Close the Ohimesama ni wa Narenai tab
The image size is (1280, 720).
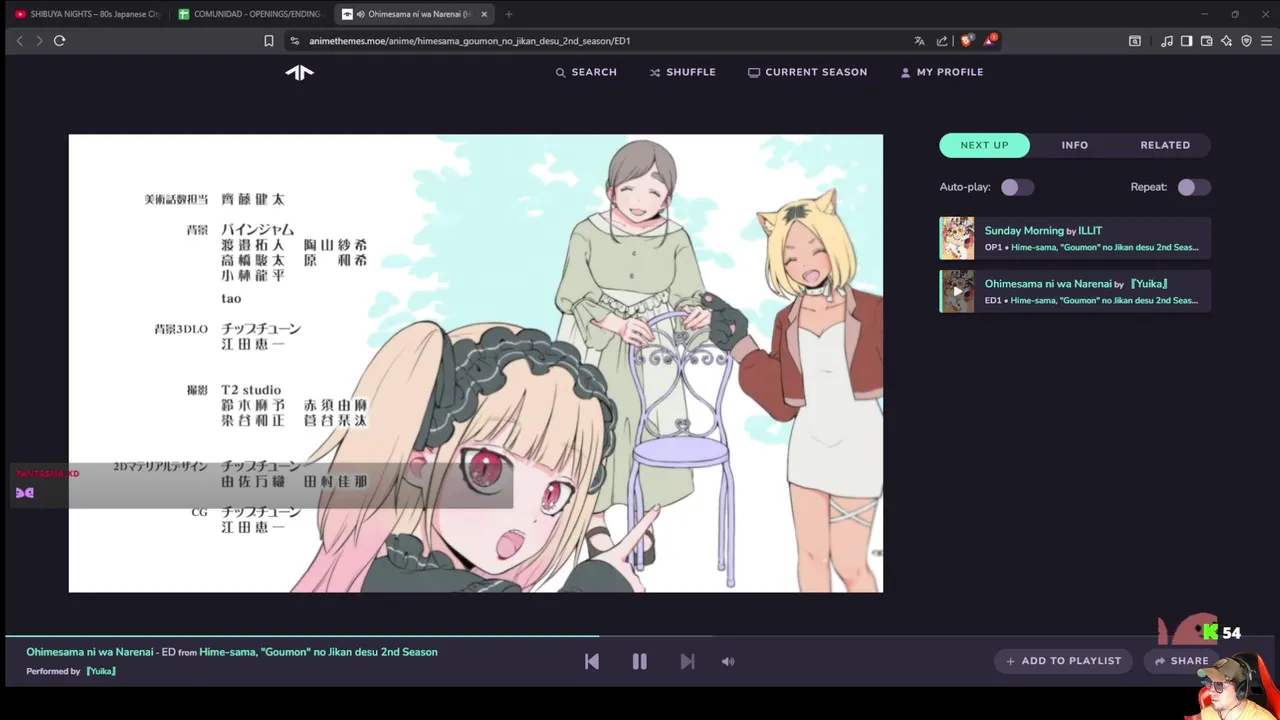485,14
